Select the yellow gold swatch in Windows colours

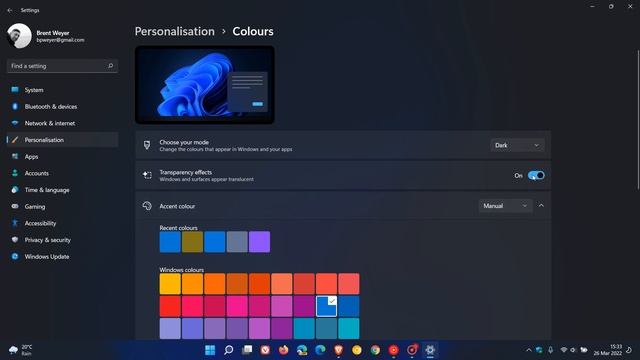point(170,284)
